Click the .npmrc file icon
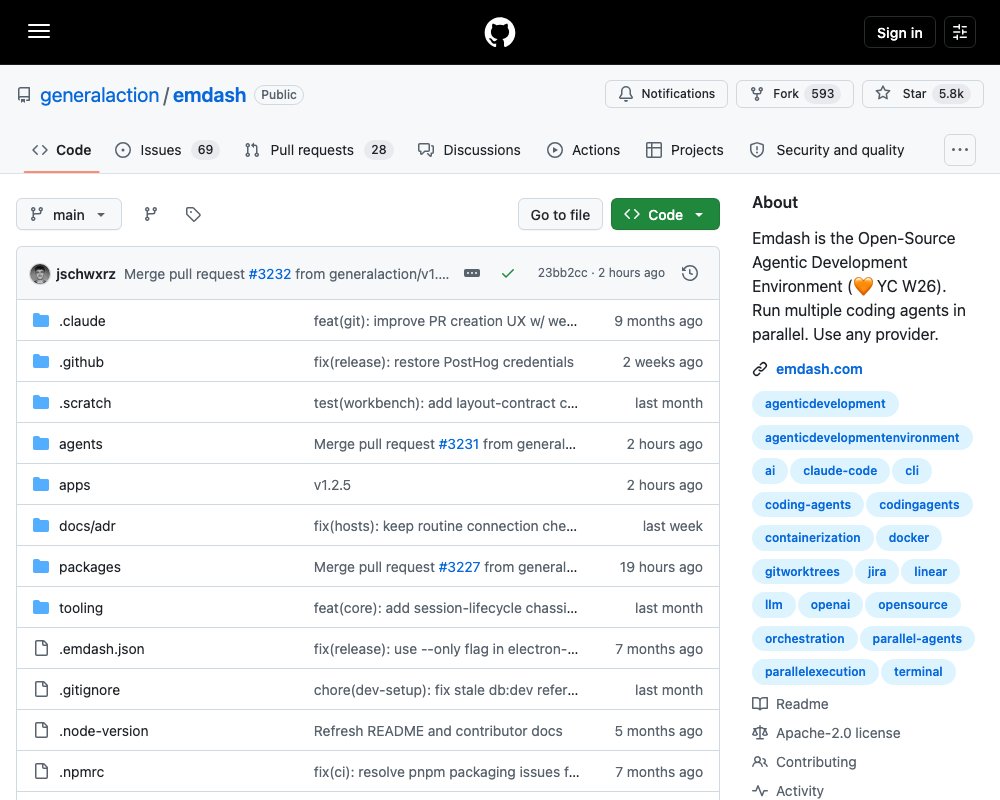 click(41, 771)
